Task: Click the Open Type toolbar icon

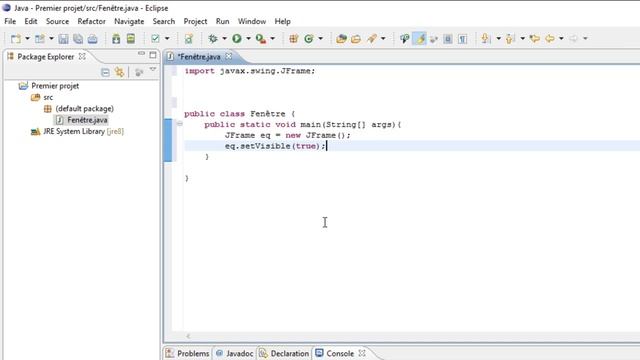Action: click(x=341, y=39)
